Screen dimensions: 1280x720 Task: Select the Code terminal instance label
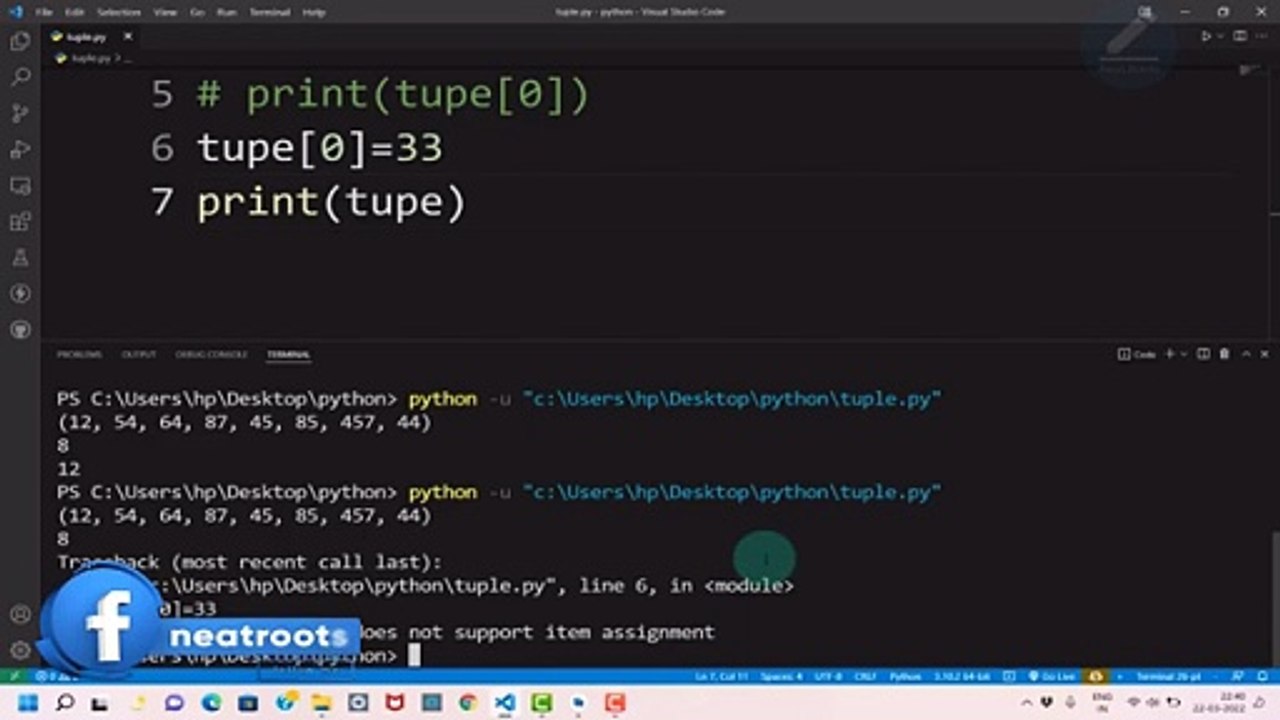click(1138, 354)
